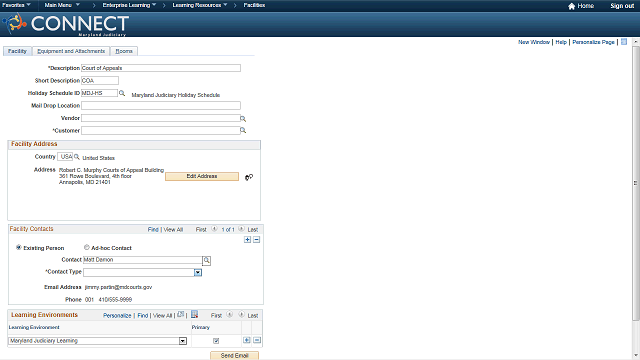
Task: Open the Maryland Judiciary Learning environment dropdown
Action: coord(183,341)
